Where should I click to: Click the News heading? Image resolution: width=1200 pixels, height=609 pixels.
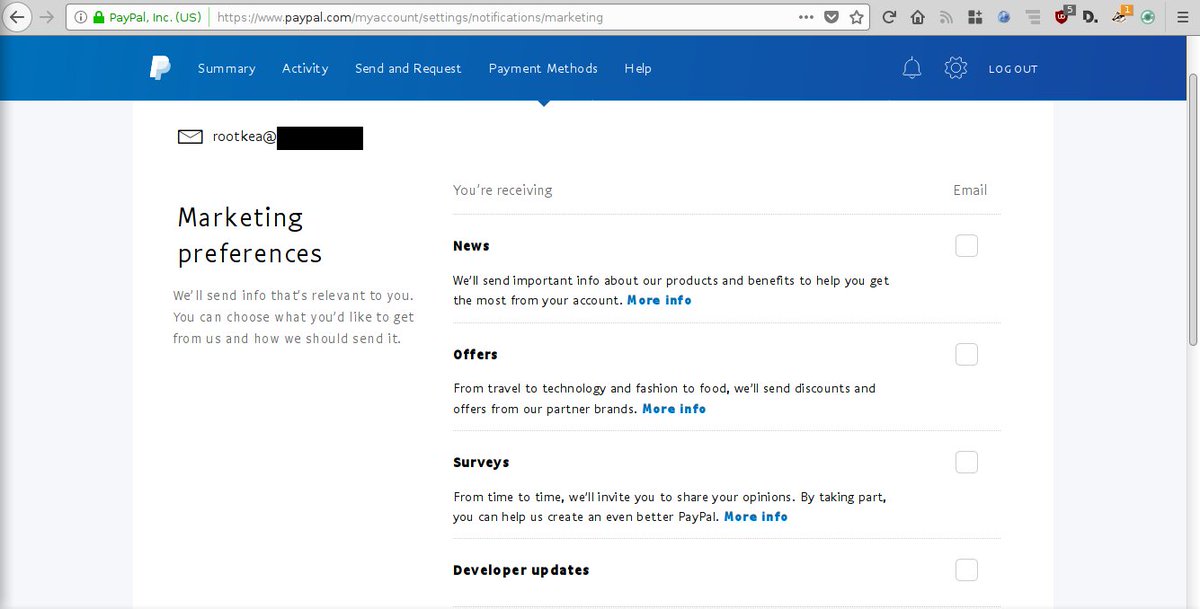tap(471, 246)
